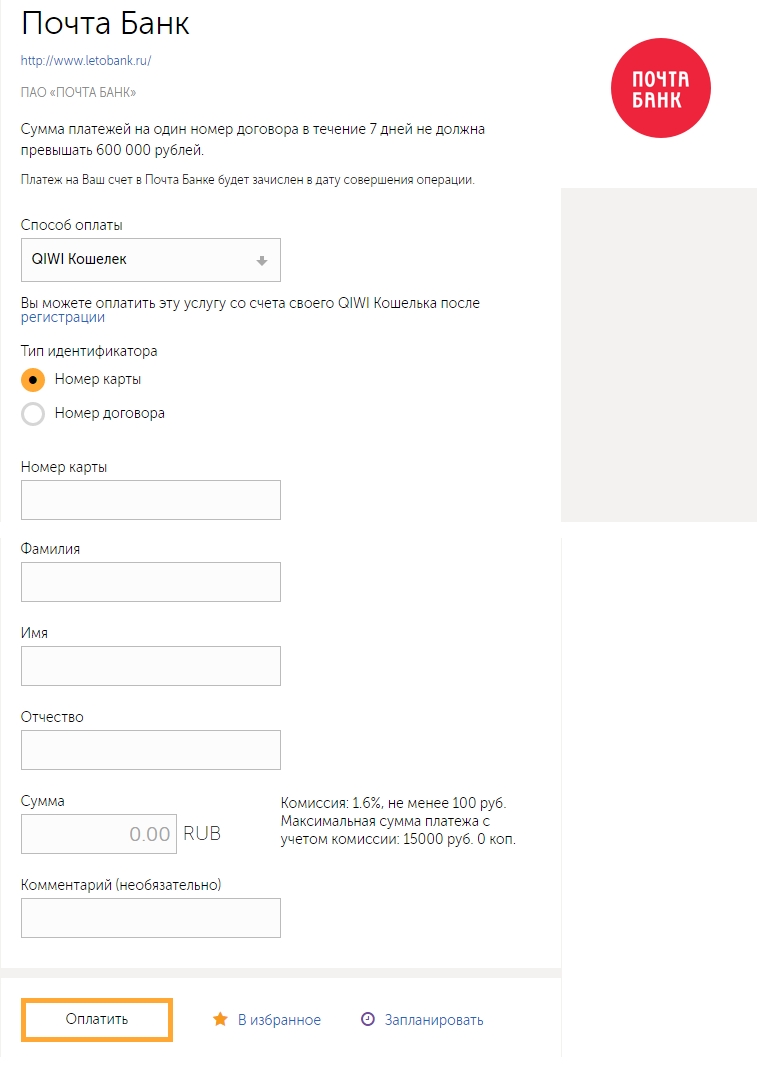Screen dimensions: 757x1075
Task: Click the Почта Банк page heading
Action: [105, 24]
